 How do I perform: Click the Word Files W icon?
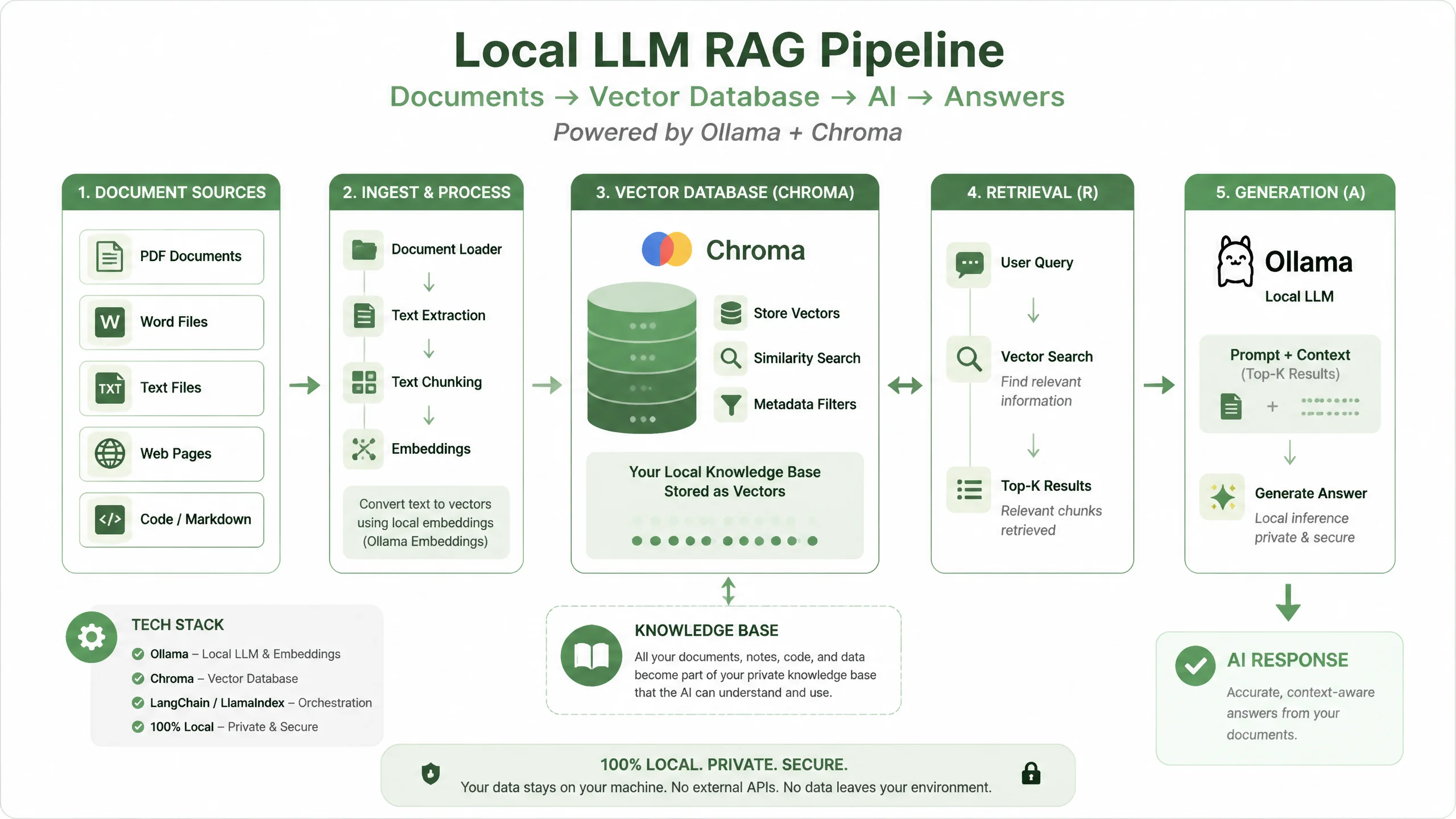pos(110,322)
